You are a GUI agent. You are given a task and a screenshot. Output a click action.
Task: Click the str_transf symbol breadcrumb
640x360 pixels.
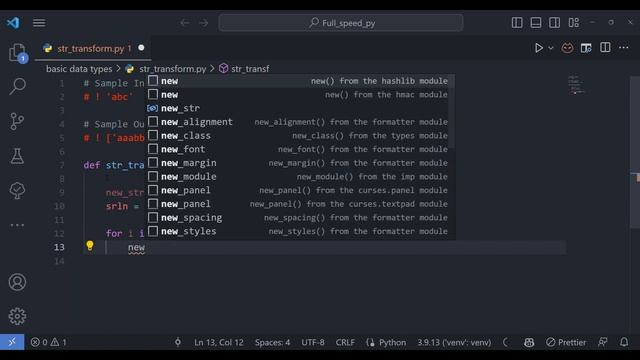(x=250, y=69)
